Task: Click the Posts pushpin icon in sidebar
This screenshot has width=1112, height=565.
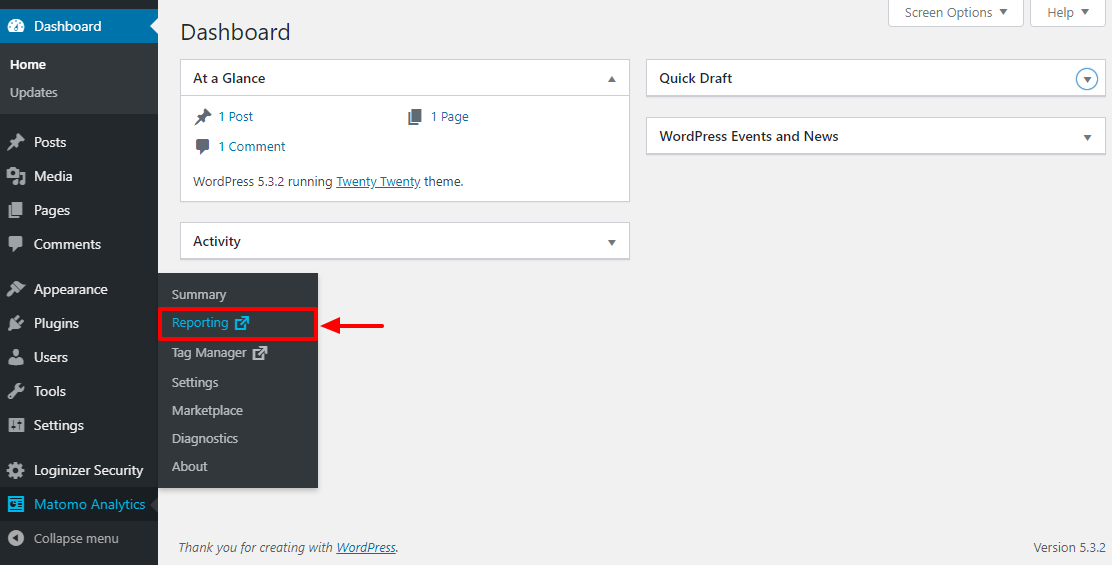Action: pyautogui.click(x=16, y=142)
